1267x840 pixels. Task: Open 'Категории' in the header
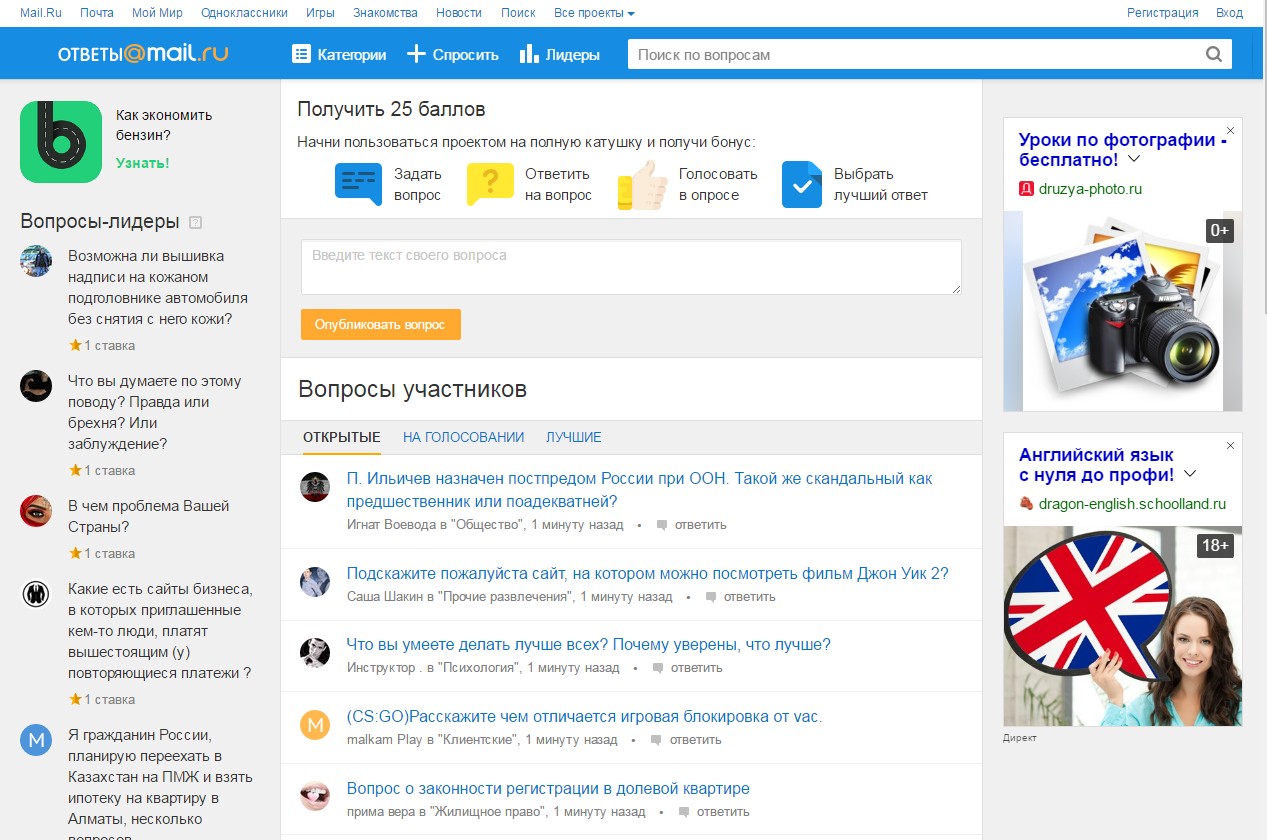[338, 55]
